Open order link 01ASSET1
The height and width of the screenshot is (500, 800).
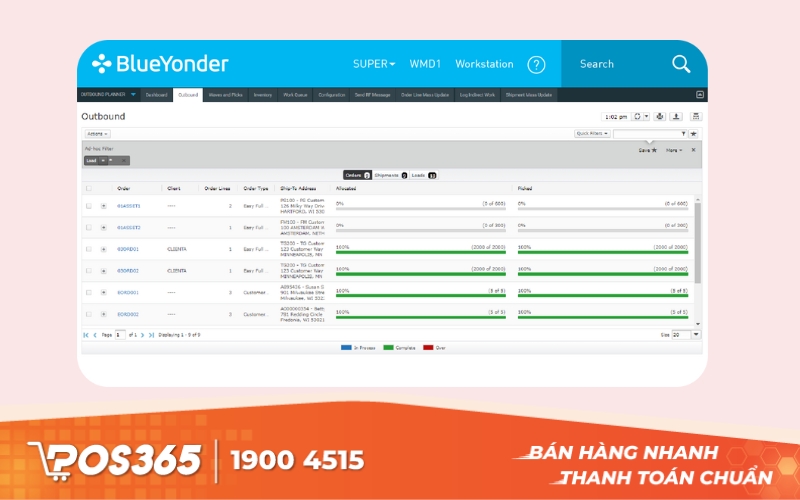(129, 206)
